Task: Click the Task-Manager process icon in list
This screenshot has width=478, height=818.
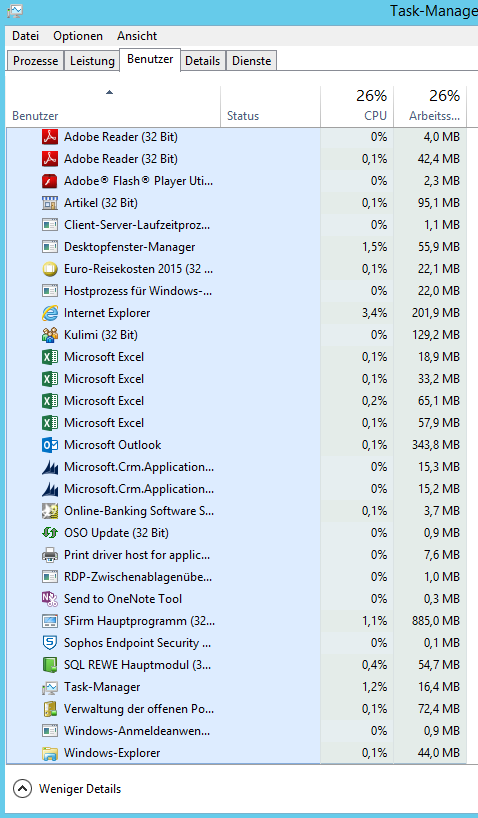Action: (50, 688)
